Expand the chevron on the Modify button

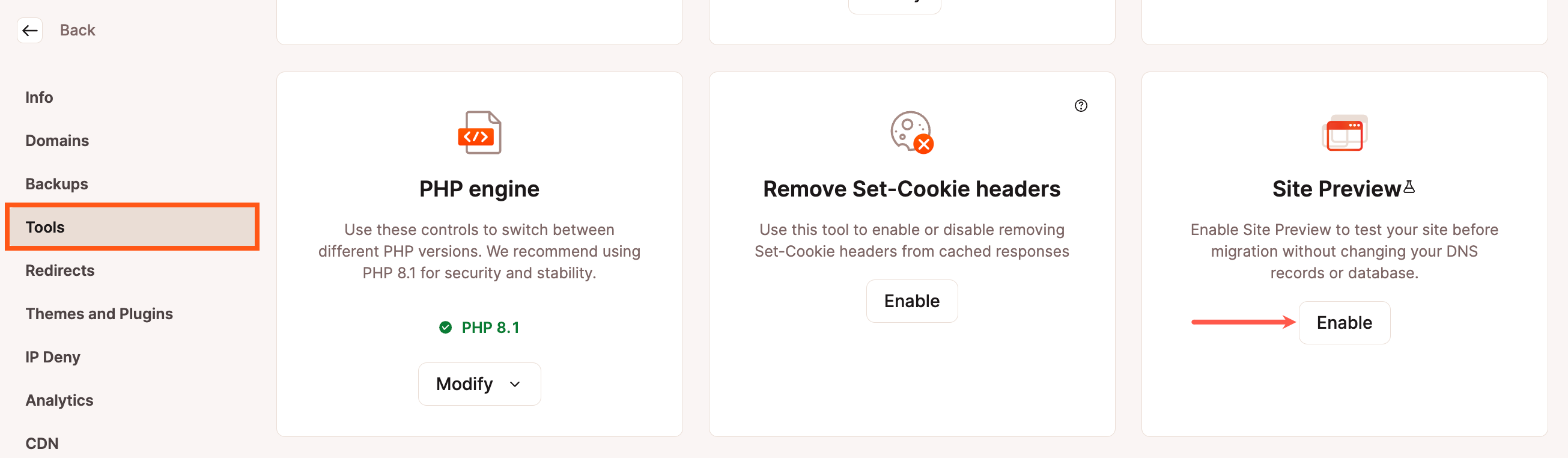(x=514, y=384)
